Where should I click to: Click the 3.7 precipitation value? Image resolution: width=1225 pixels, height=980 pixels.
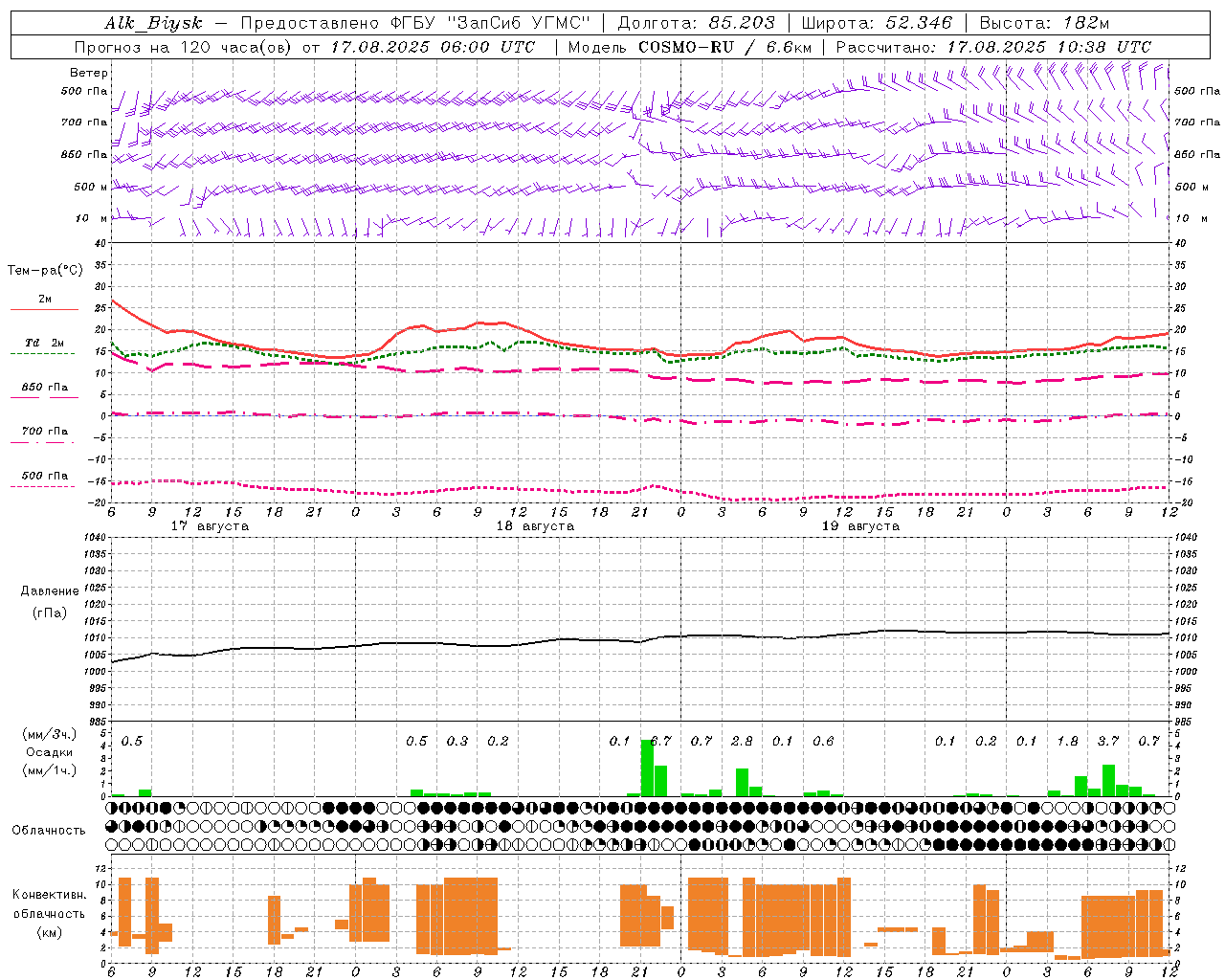1108,741
